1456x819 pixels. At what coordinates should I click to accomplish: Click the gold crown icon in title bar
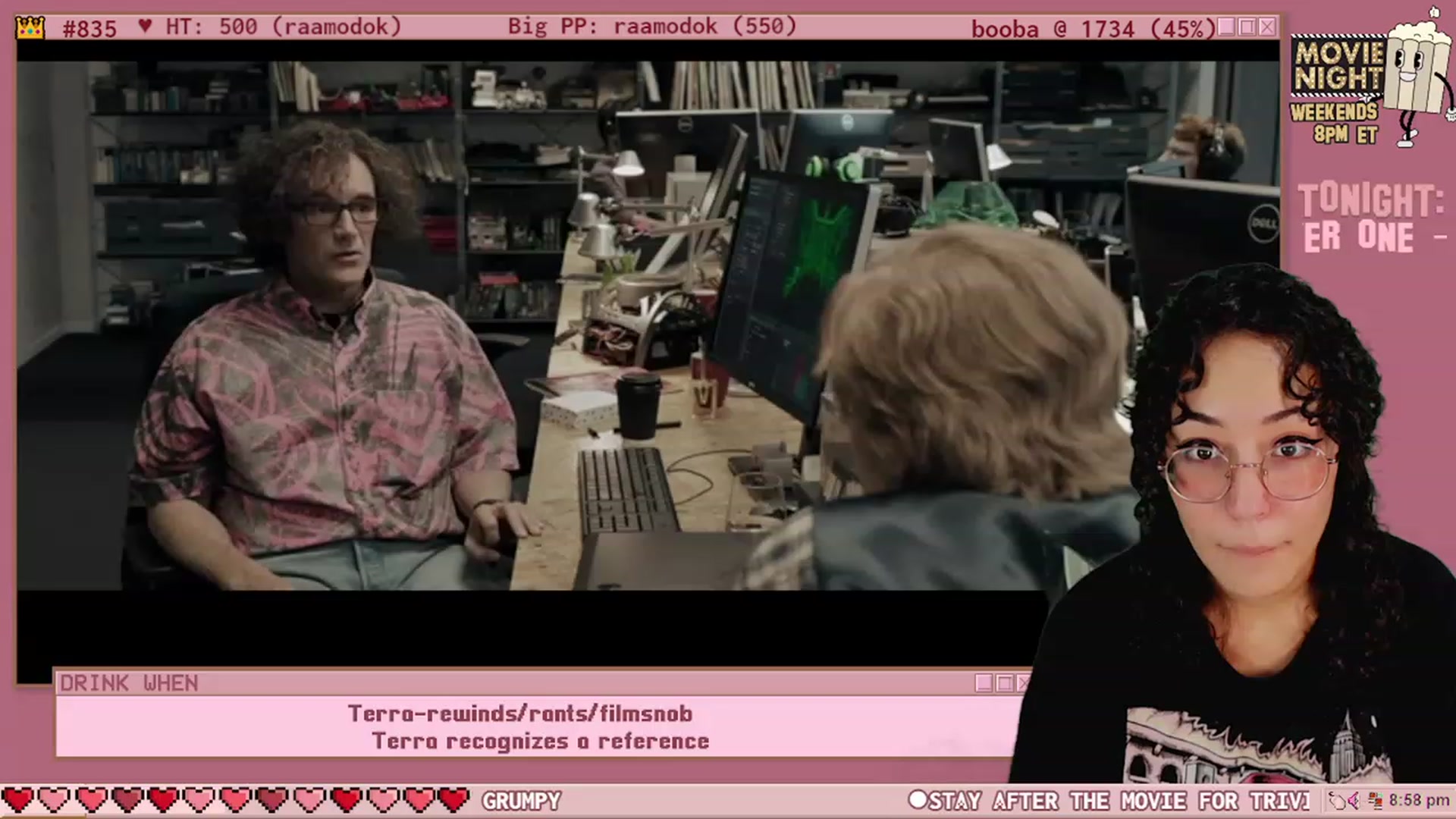coord(30,28)
